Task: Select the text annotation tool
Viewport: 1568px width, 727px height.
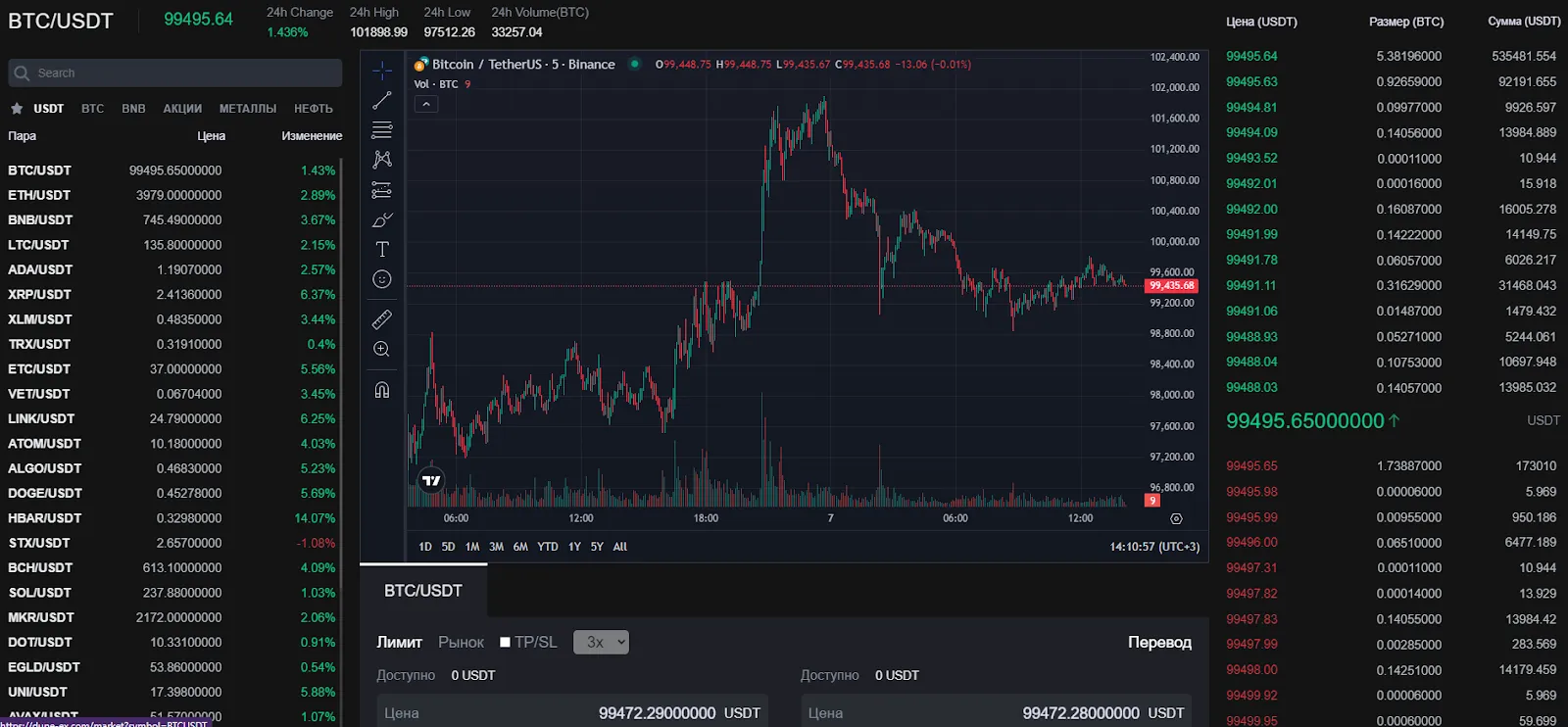Action: [x=382, y=249]
